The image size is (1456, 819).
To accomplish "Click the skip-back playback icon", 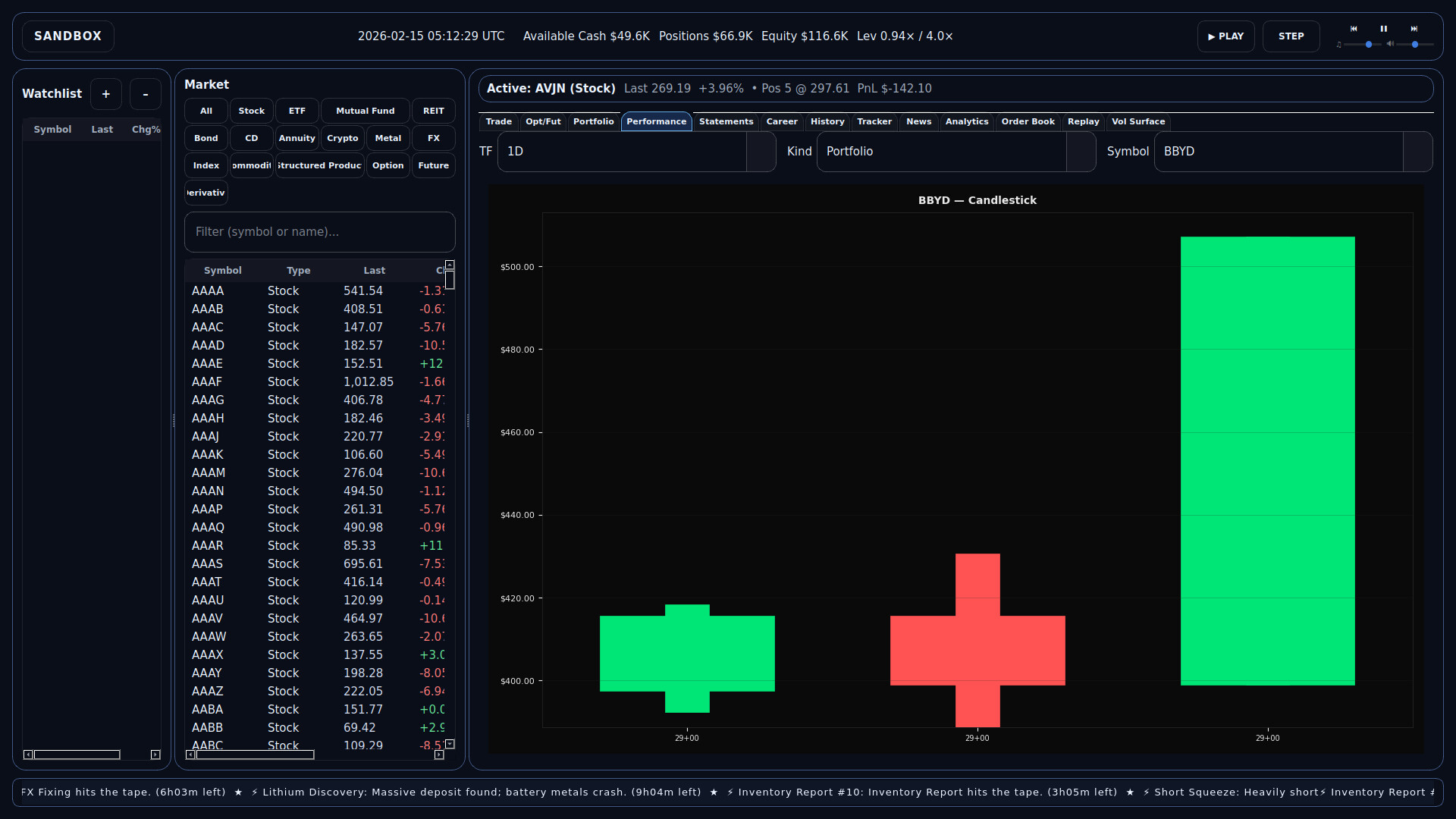I will [x=1354, y=29].
